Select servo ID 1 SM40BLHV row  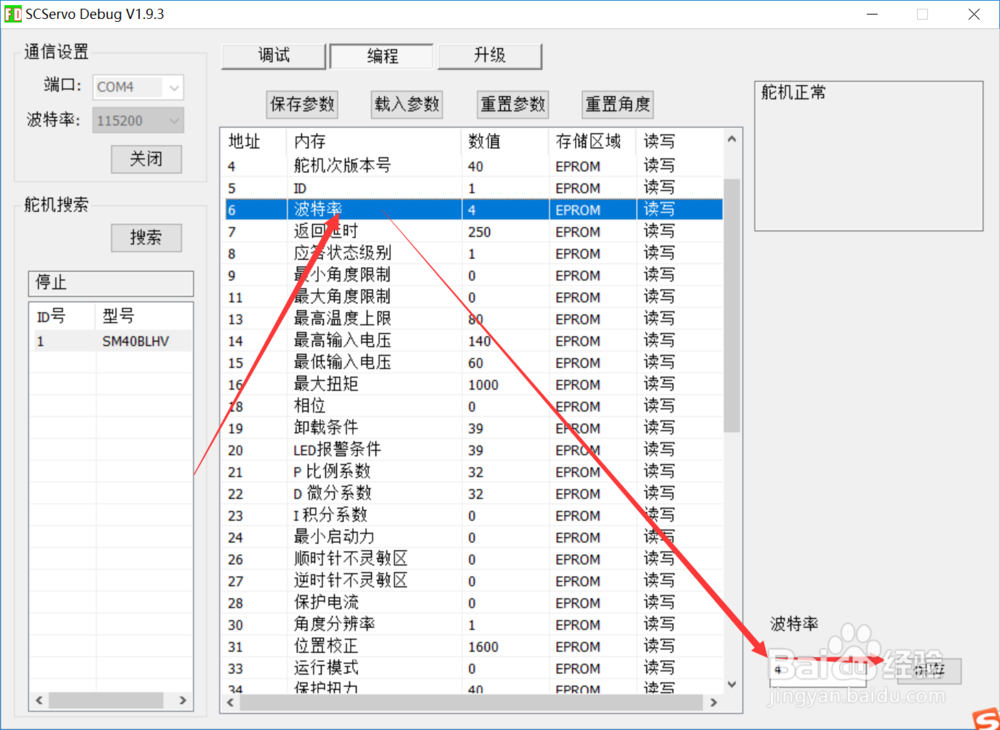[111, 341]
